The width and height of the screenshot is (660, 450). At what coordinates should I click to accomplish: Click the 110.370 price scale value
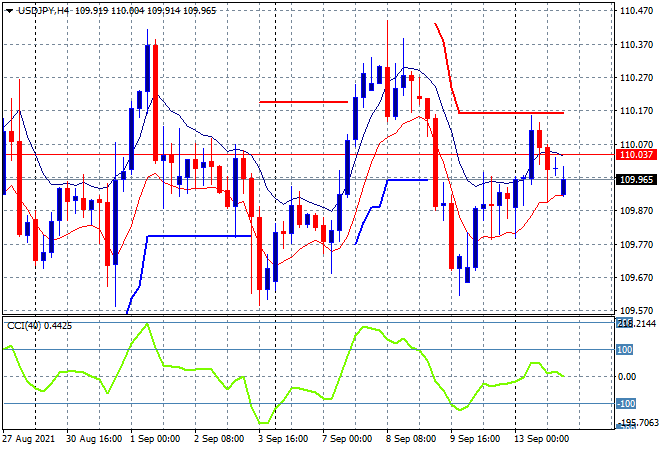(x=636, y=44)
